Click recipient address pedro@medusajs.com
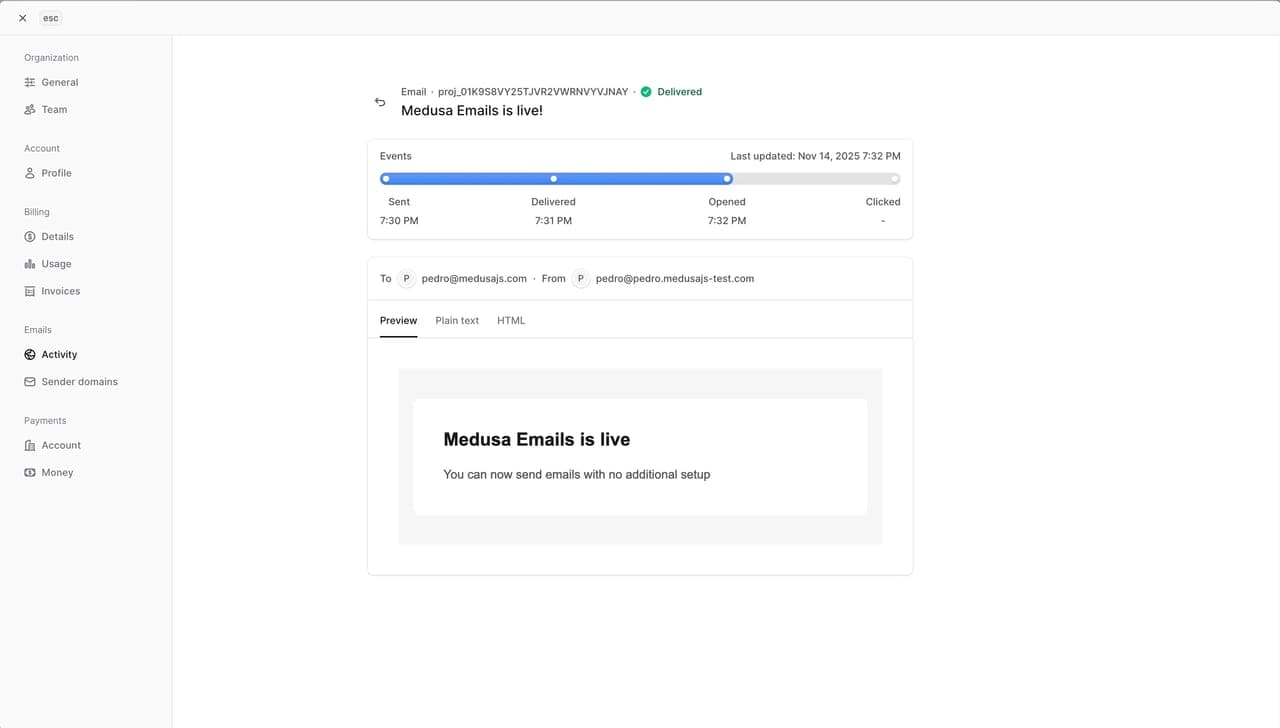Screen dimensions: 1280x728 tap(474, 279)
